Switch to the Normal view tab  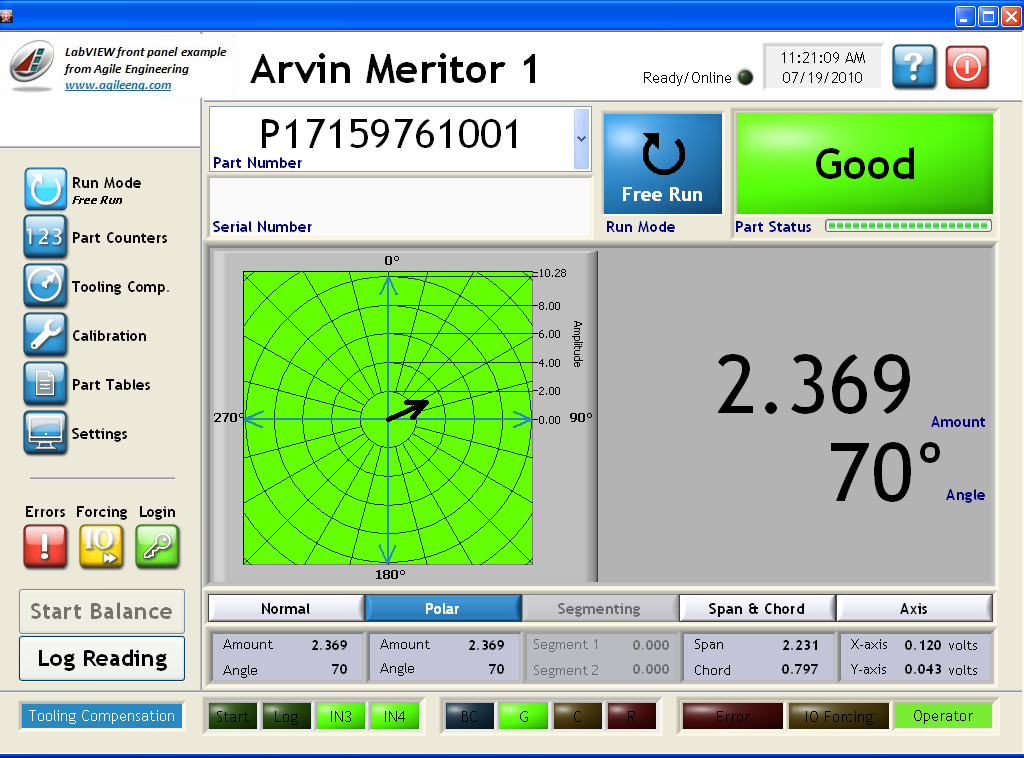click(x=285, y=608)
